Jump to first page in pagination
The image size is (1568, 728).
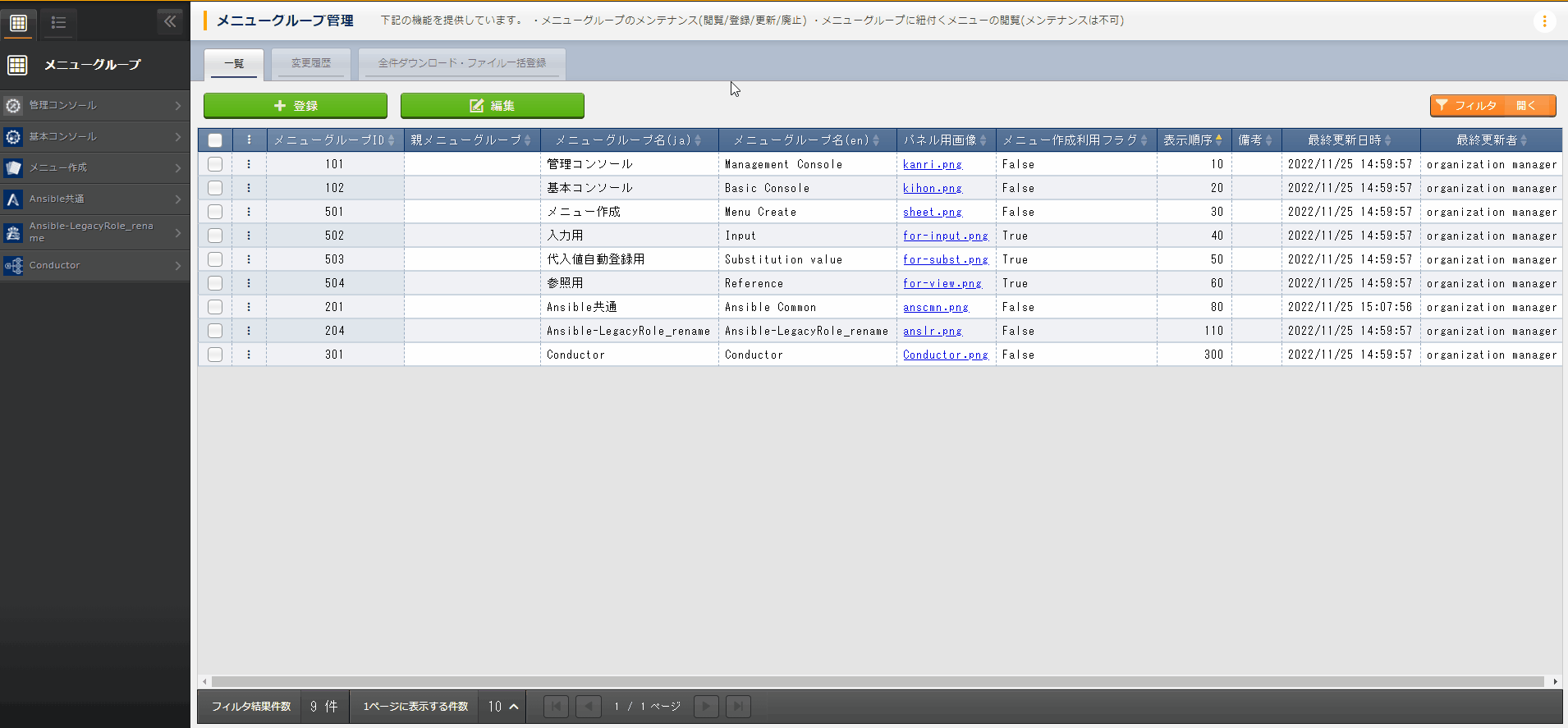[x=556, y=707]
